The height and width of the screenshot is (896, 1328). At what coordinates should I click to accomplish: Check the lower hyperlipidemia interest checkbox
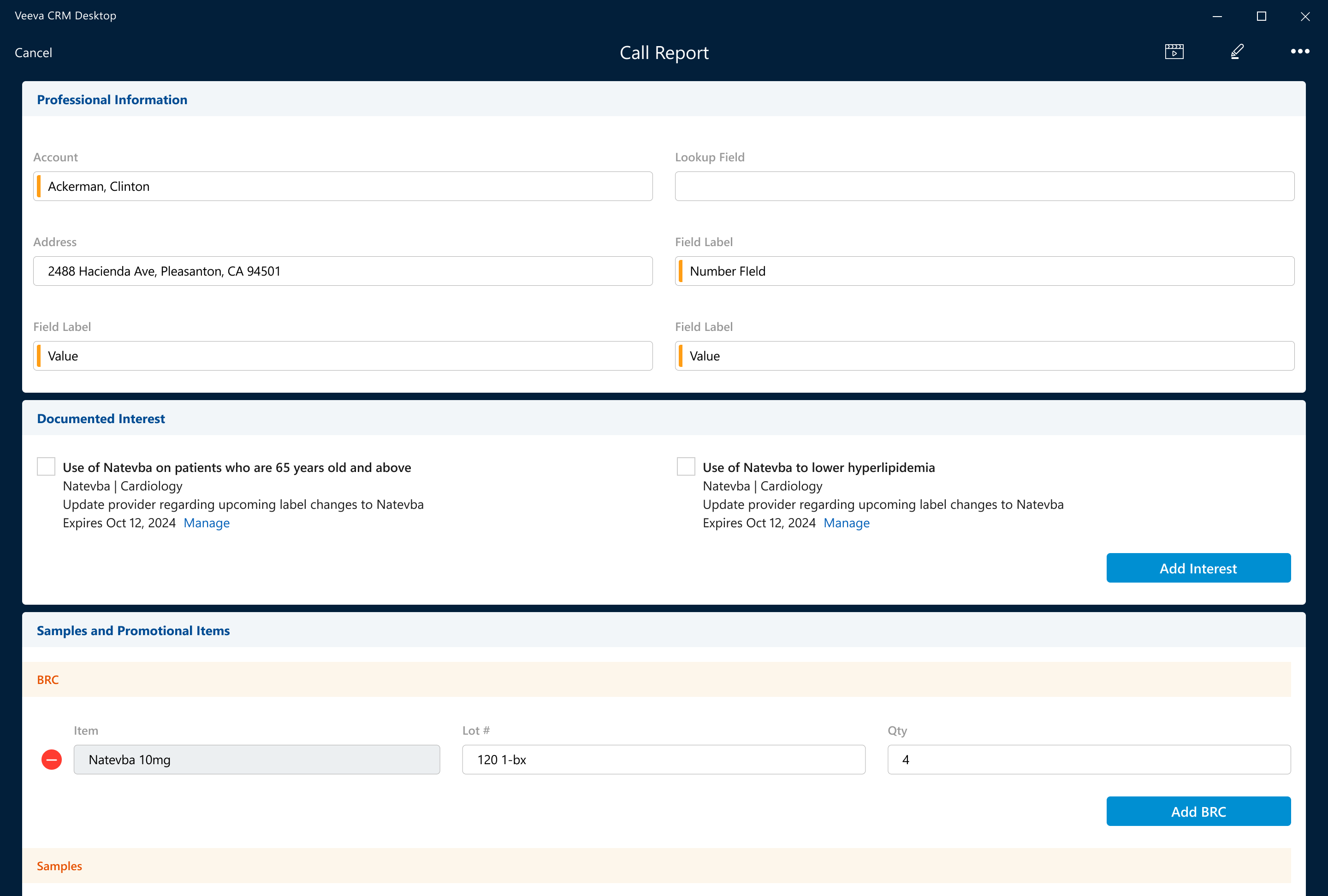pyautogui.click(x=686, y=466)
